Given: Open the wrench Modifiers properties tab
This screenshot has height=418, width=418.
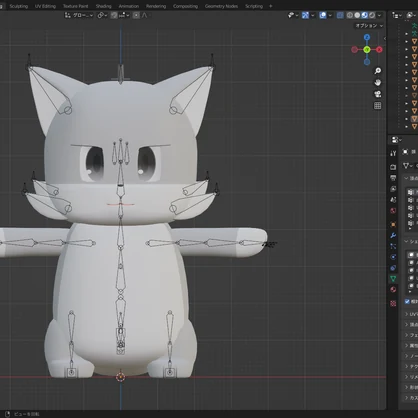Looking at the screenshot, I should click(x=393, y=235).
